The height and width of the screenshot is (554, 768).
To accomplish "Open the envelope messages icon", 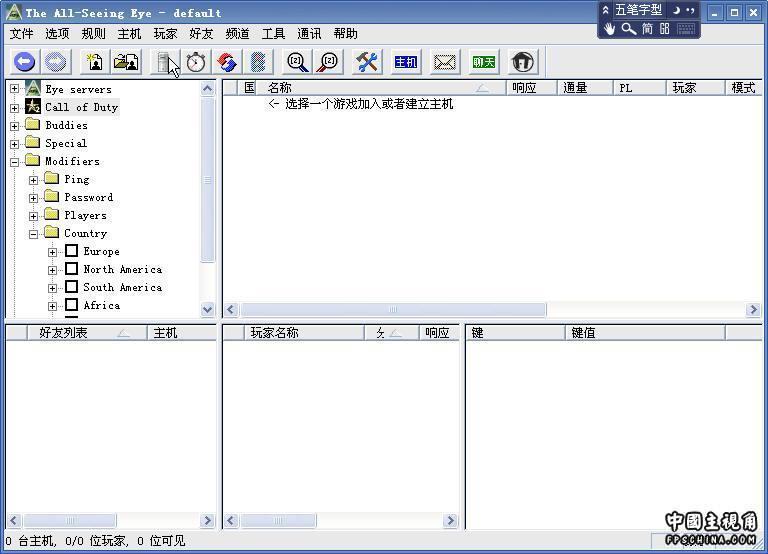I will pos(445,62).
